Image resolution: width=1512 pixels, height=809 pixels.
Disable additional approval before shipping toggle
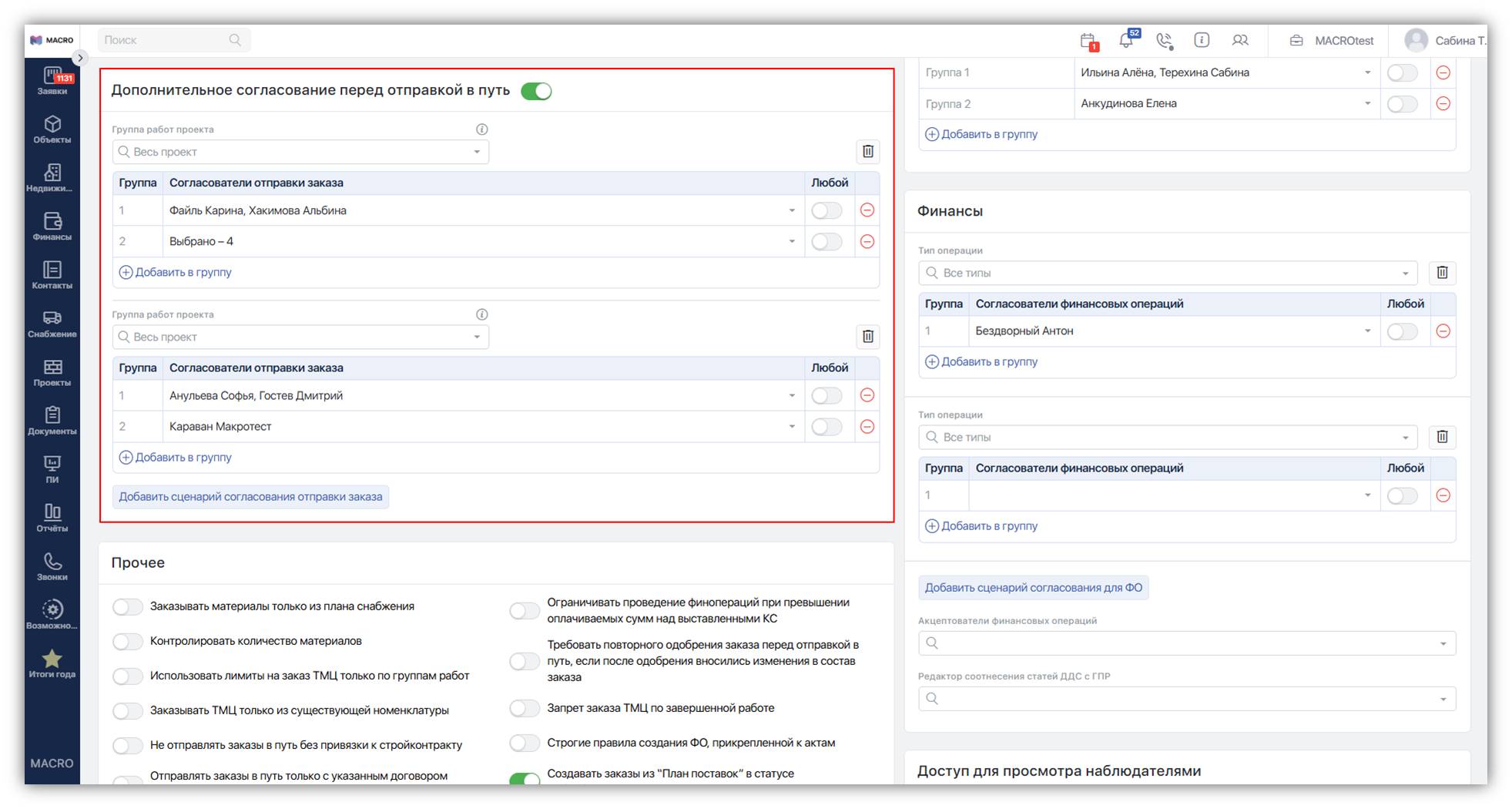tap(536, 91)
